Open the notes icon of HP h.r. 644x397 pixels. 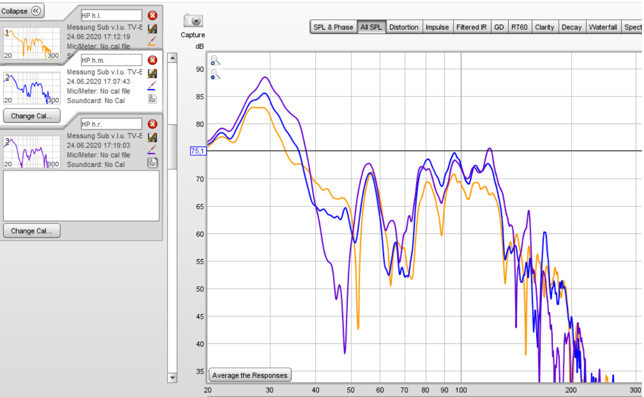point(152,163)
